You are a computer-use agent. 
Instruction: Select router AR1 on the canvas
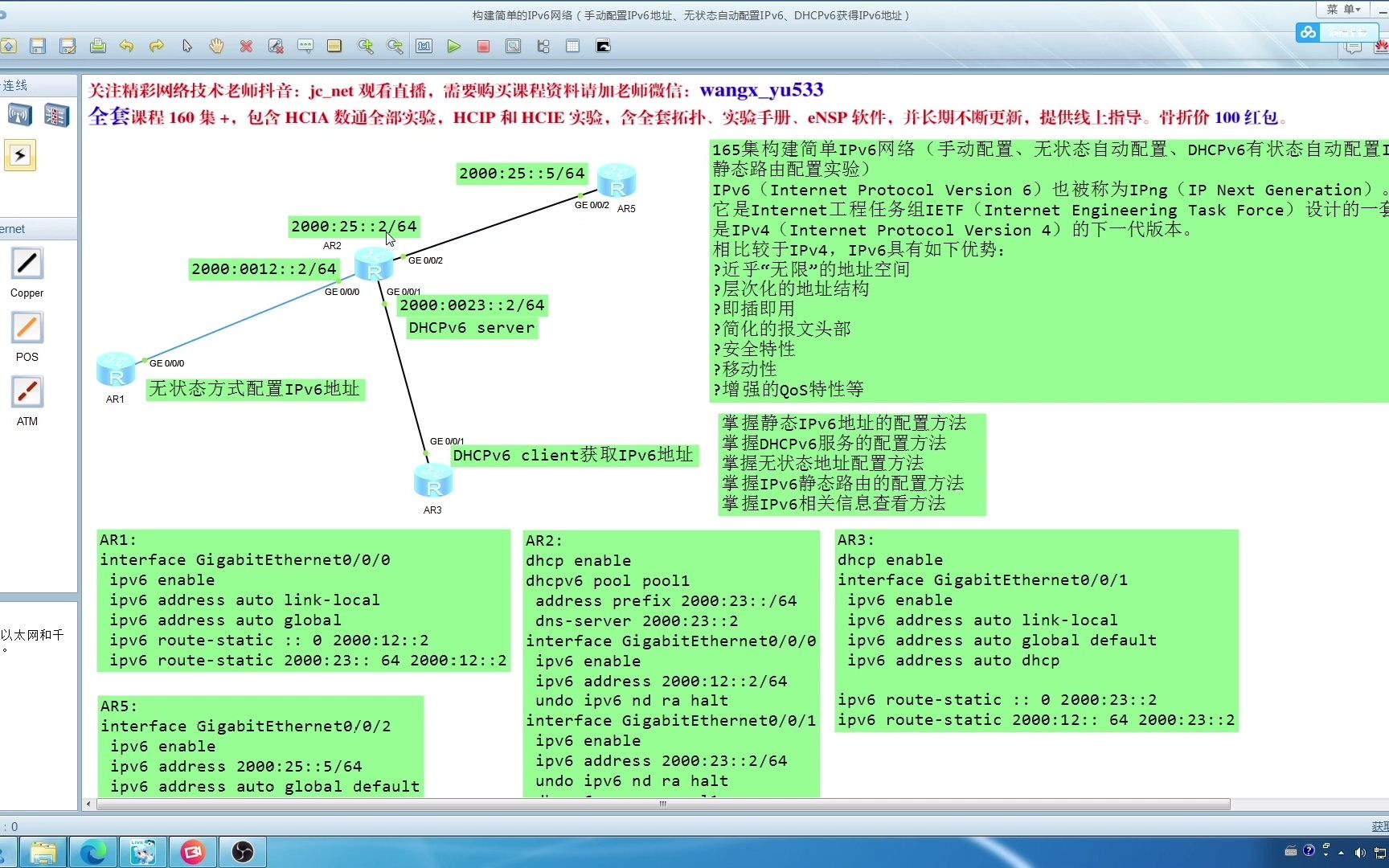click(x=117, y=370)
